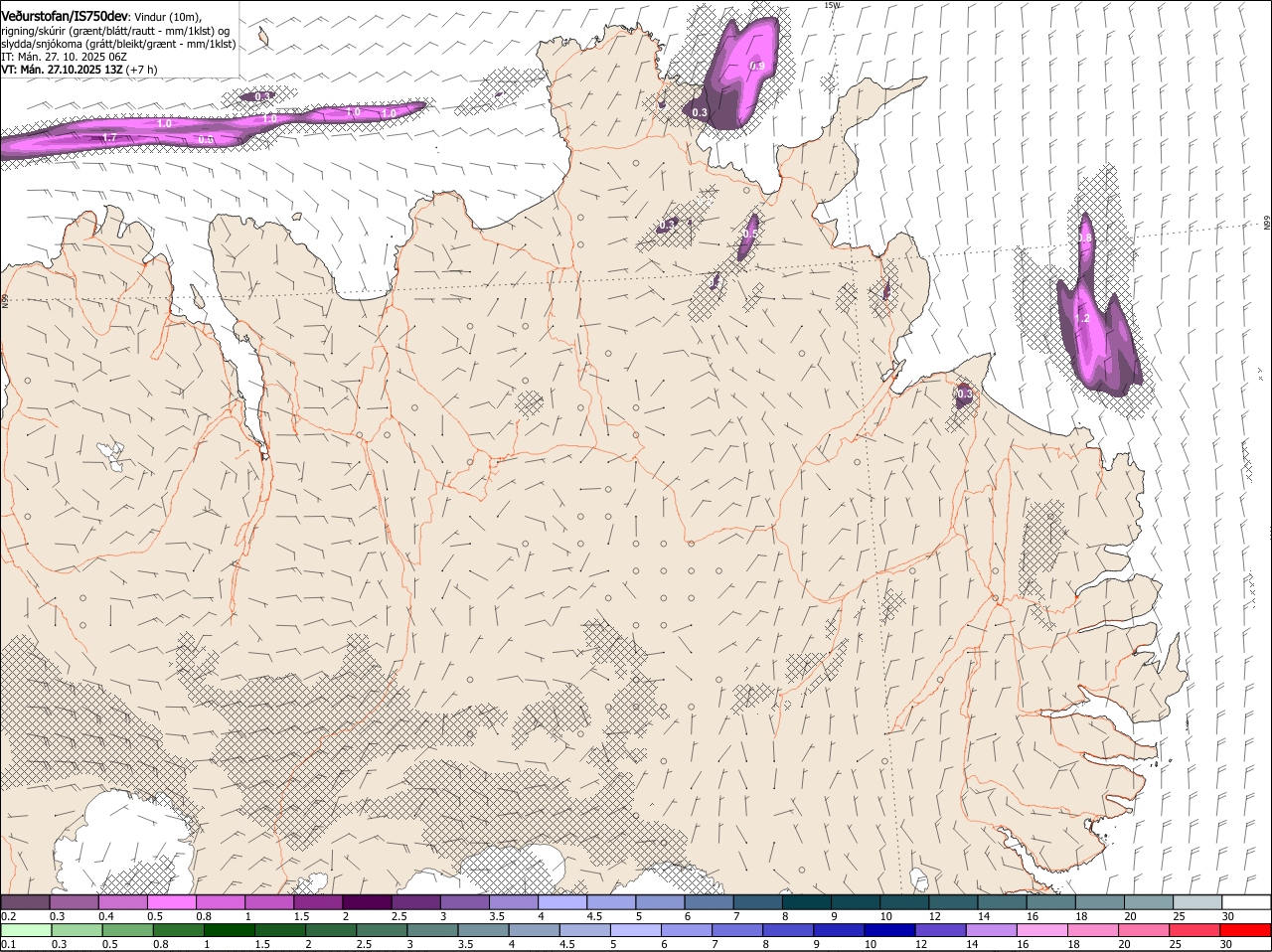
Task: Pick the darkest purple swatch between 2 and 2.5
Action: (366, 902)
